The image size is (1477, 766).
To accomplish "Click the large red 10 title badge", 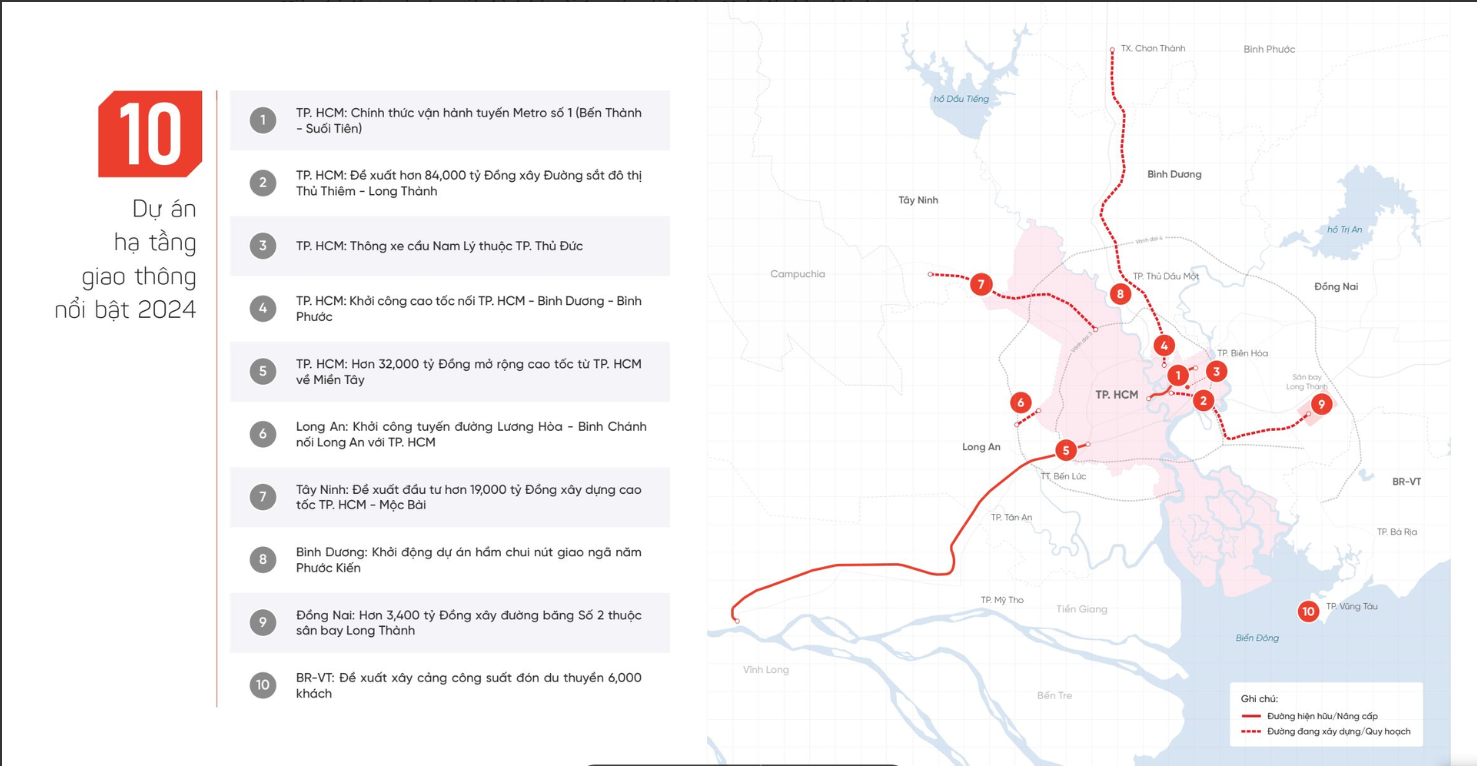I will click(151, 134).
